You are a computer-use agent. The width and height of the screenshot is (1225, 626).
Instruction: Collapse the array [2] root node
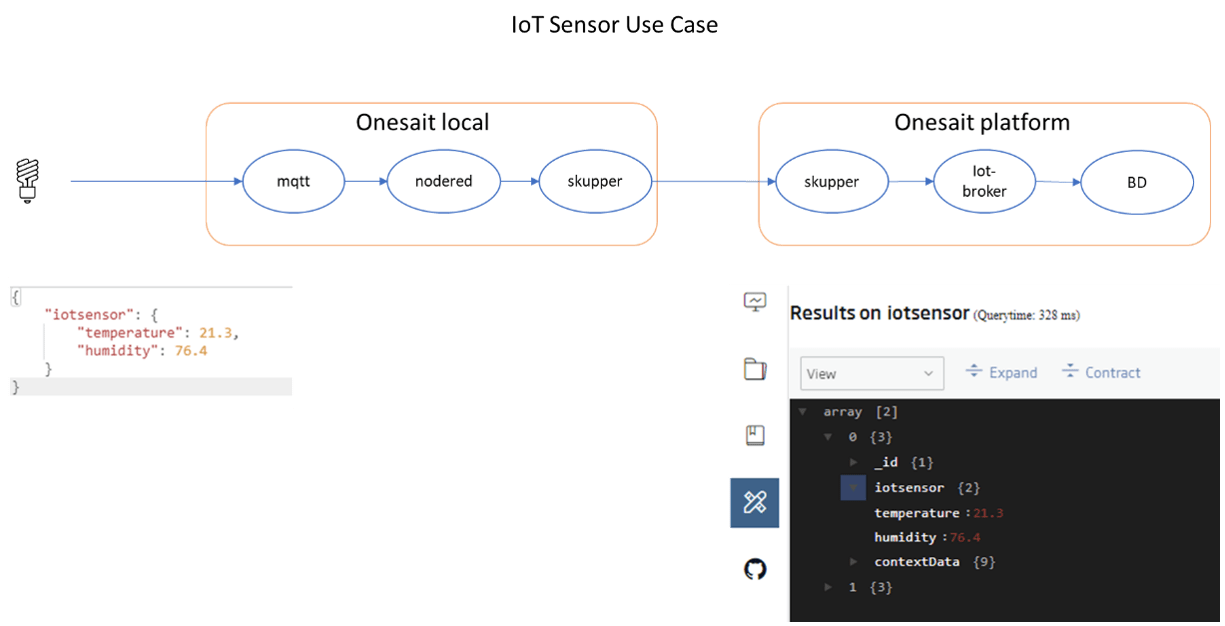[803, 412]
